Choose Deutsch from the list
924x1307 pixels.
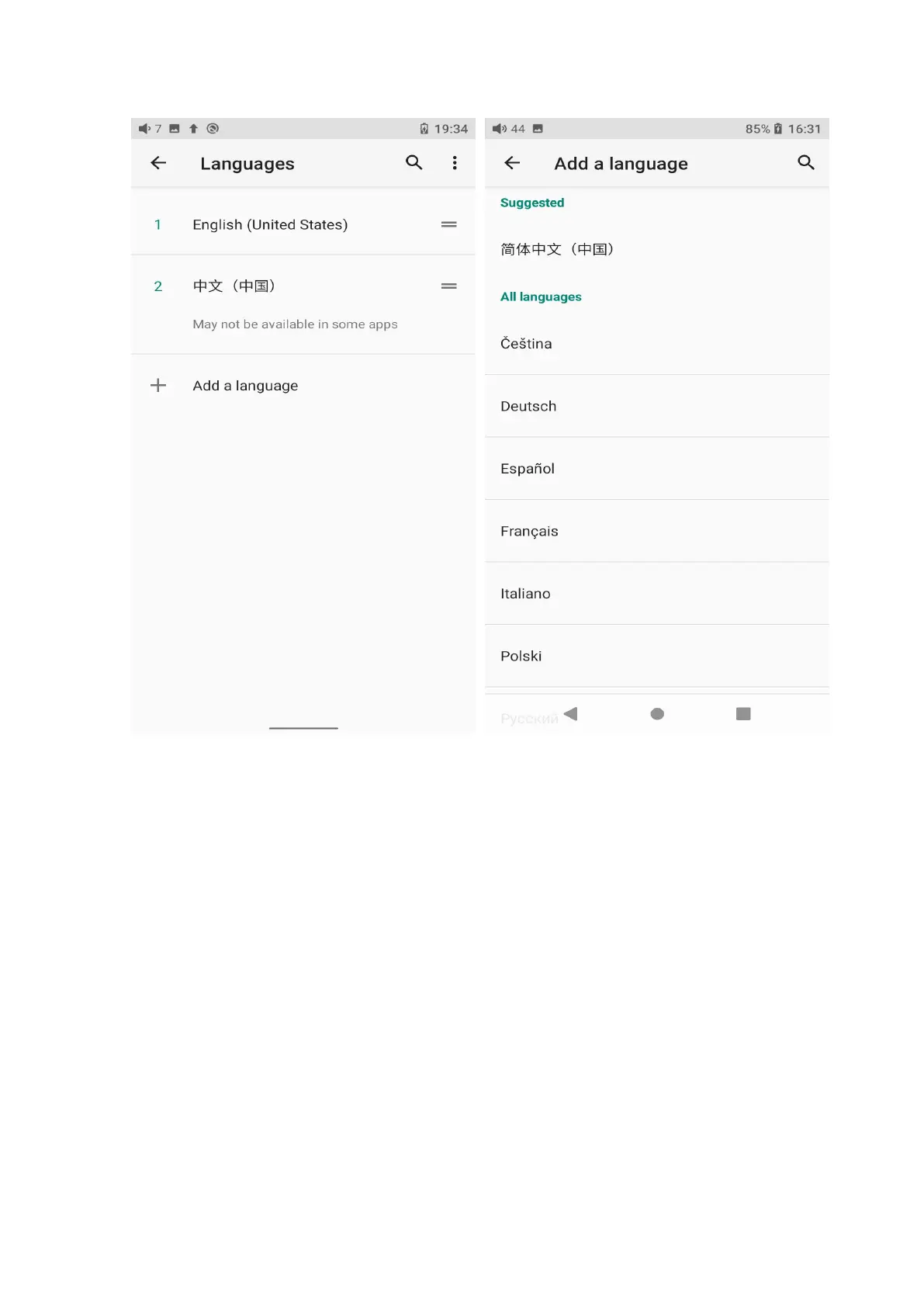[x=656, y=406]
